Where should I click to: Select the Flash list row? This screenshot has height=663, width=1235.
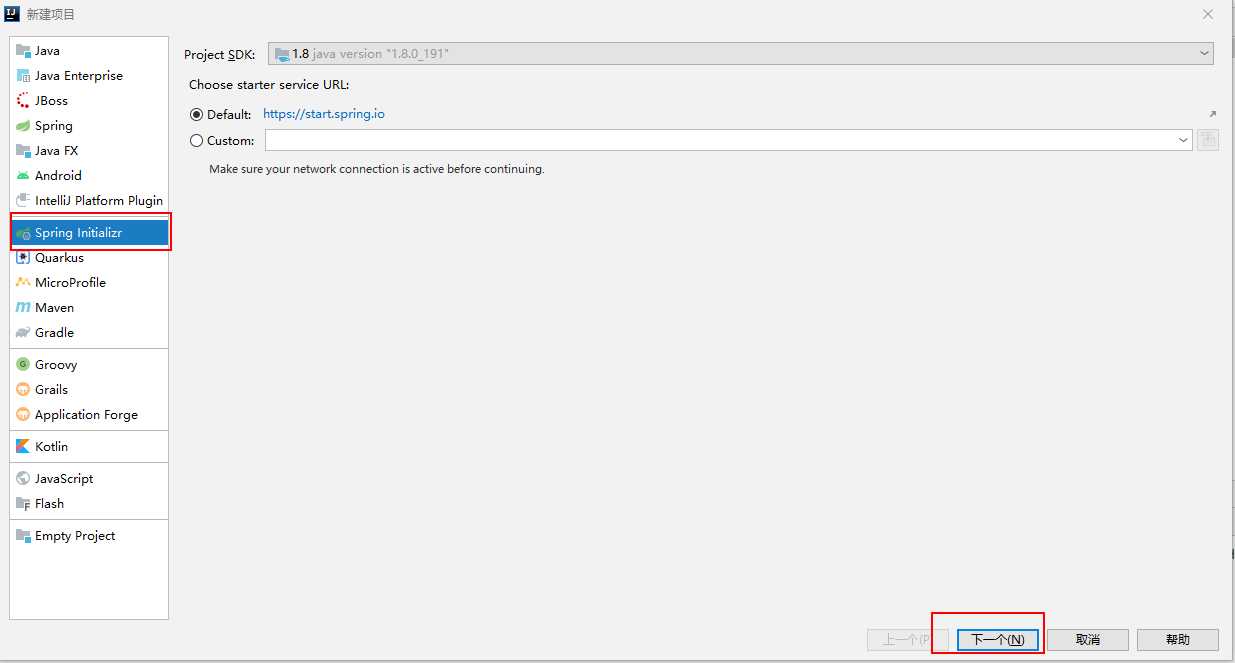point(89,504)
